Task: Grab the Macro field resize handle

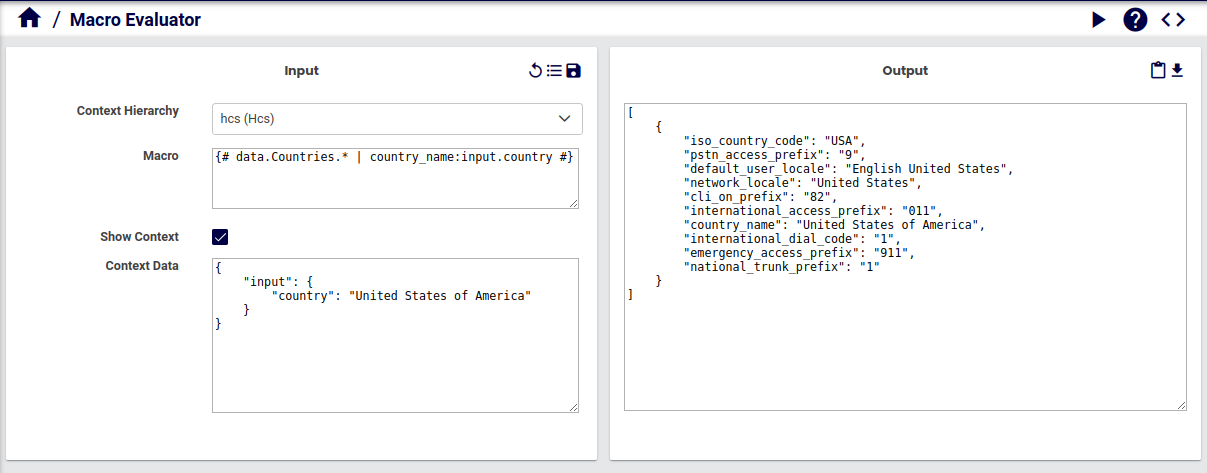Action: (x=574, y=204)
